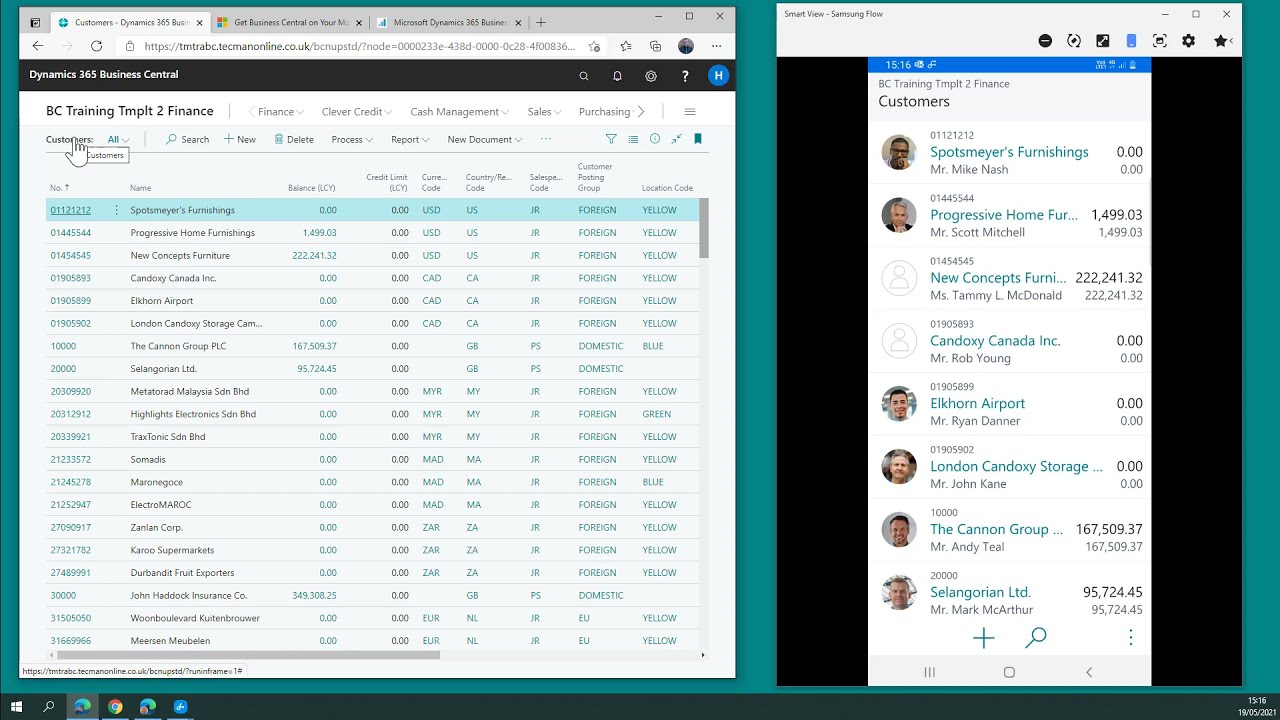Open favorites star in Samsung Flow toolbar
This screenshot has height=720, width=1280.
(1222, 41)
